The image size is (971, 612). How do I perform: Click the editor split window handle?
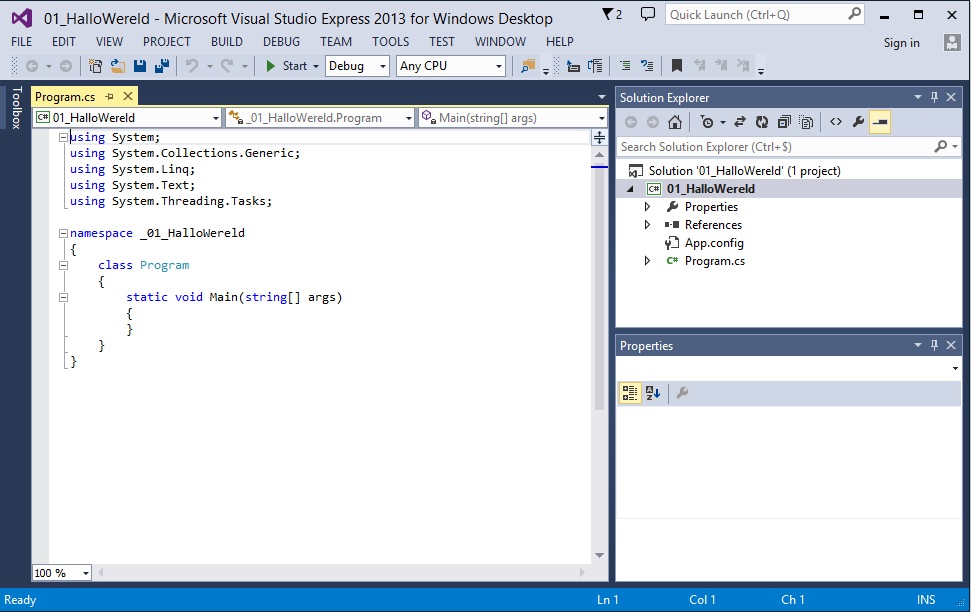(x=599, y=138)
